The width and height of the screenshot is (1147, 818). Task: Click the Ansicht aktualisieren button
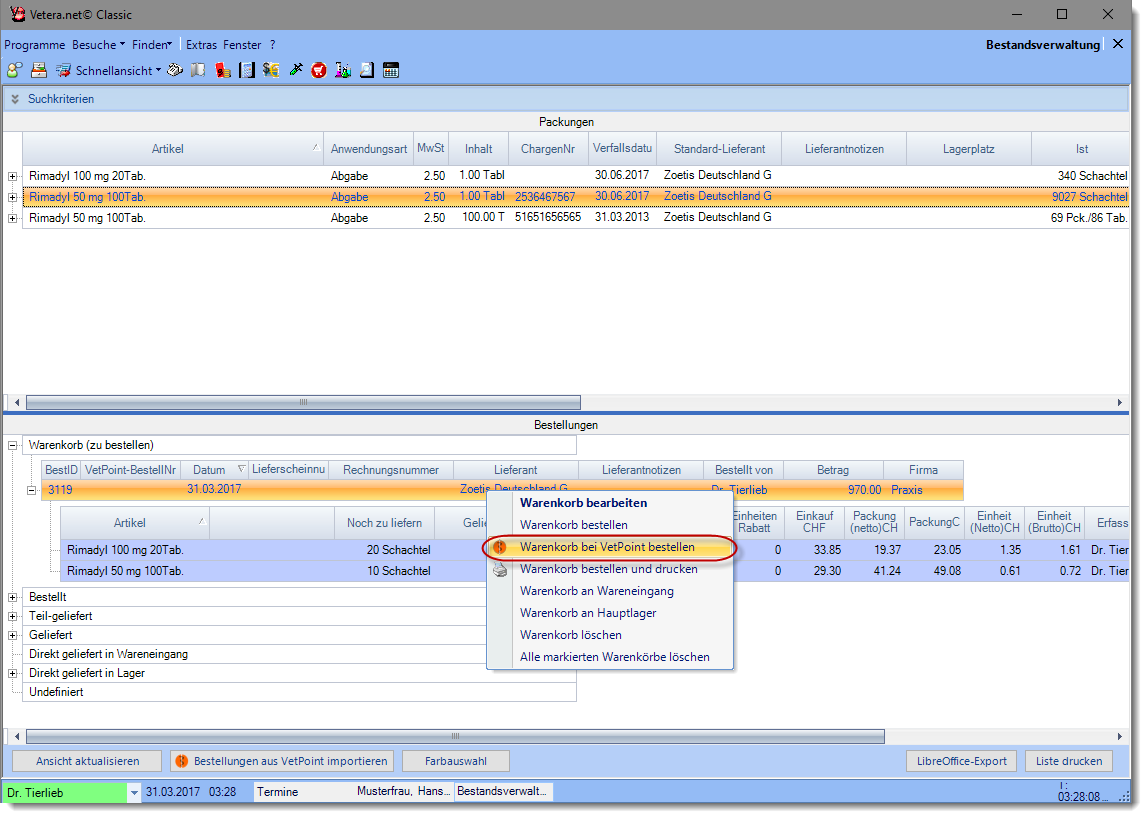[87, 761]
